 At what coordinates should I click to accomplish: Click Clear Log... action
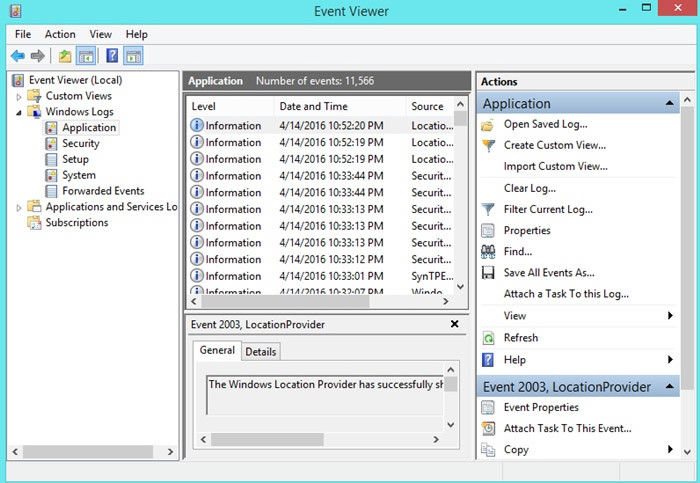coord(530,188)
